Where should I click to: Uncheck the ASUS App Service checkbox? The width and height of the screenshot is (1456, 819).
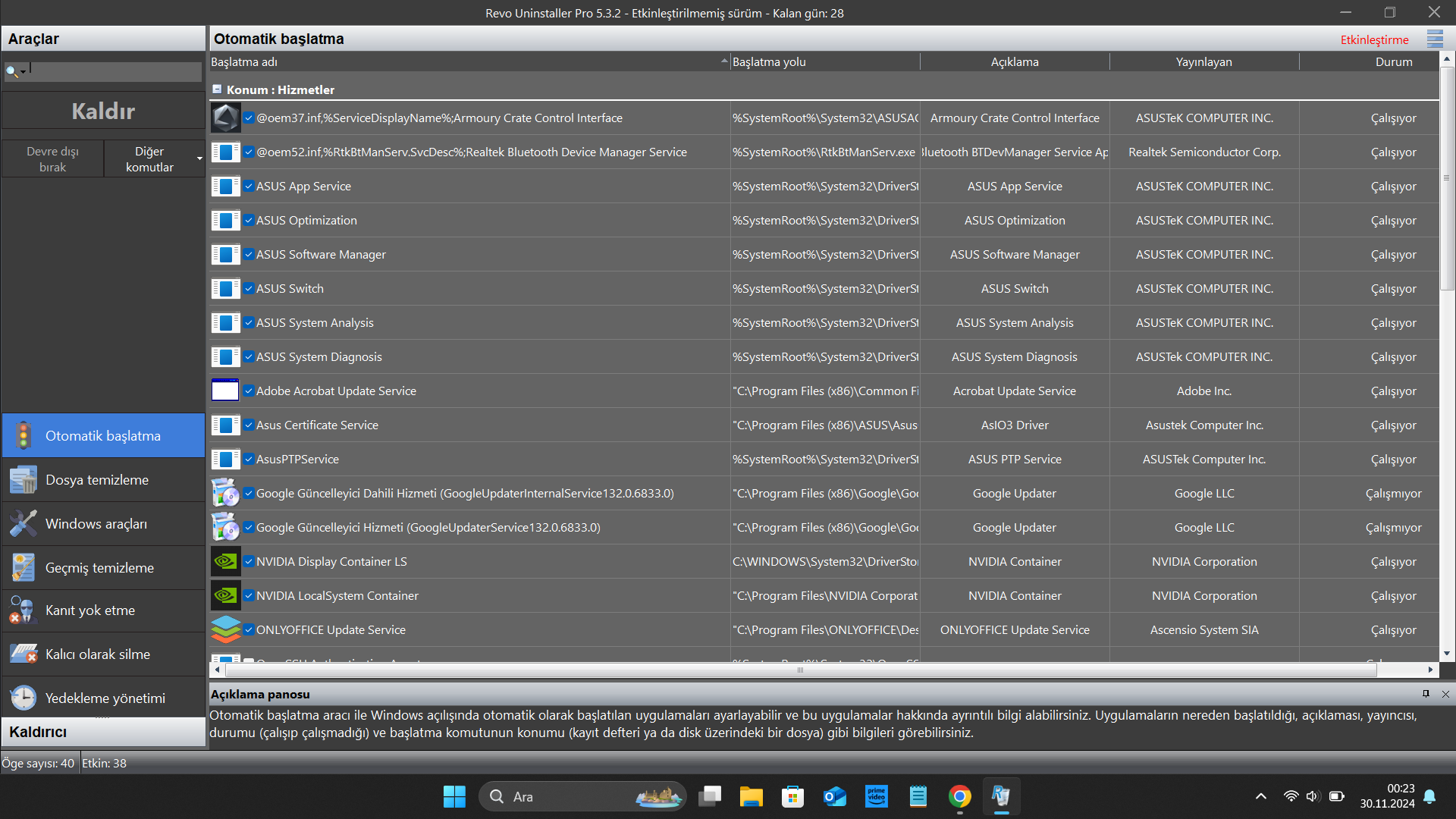249,187
